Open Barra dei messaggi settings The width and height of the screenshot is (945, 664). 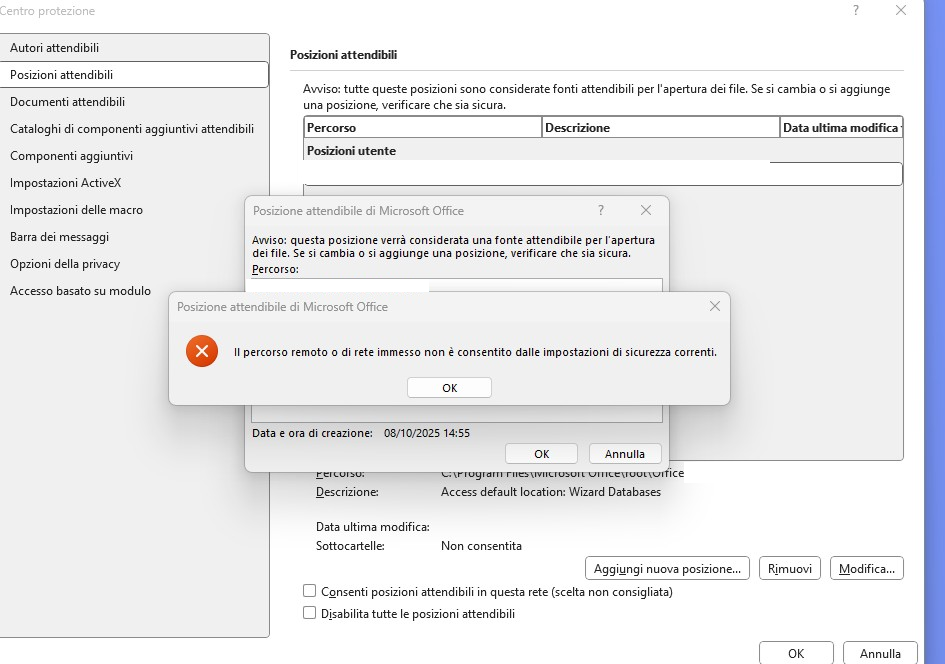tap(134, 237)
